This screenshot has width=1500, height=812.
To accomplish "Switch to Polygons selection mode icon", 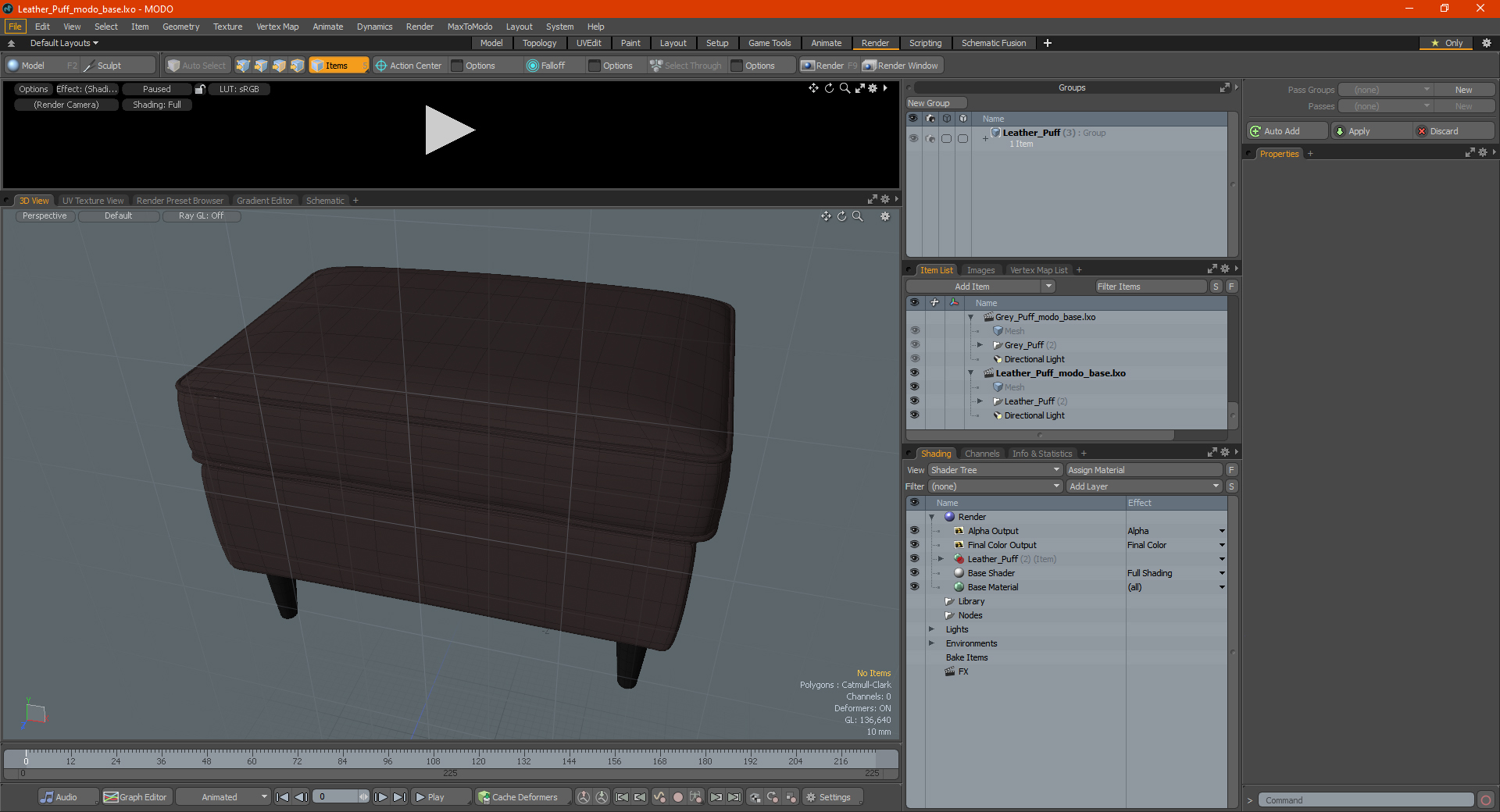I will 279,66.
